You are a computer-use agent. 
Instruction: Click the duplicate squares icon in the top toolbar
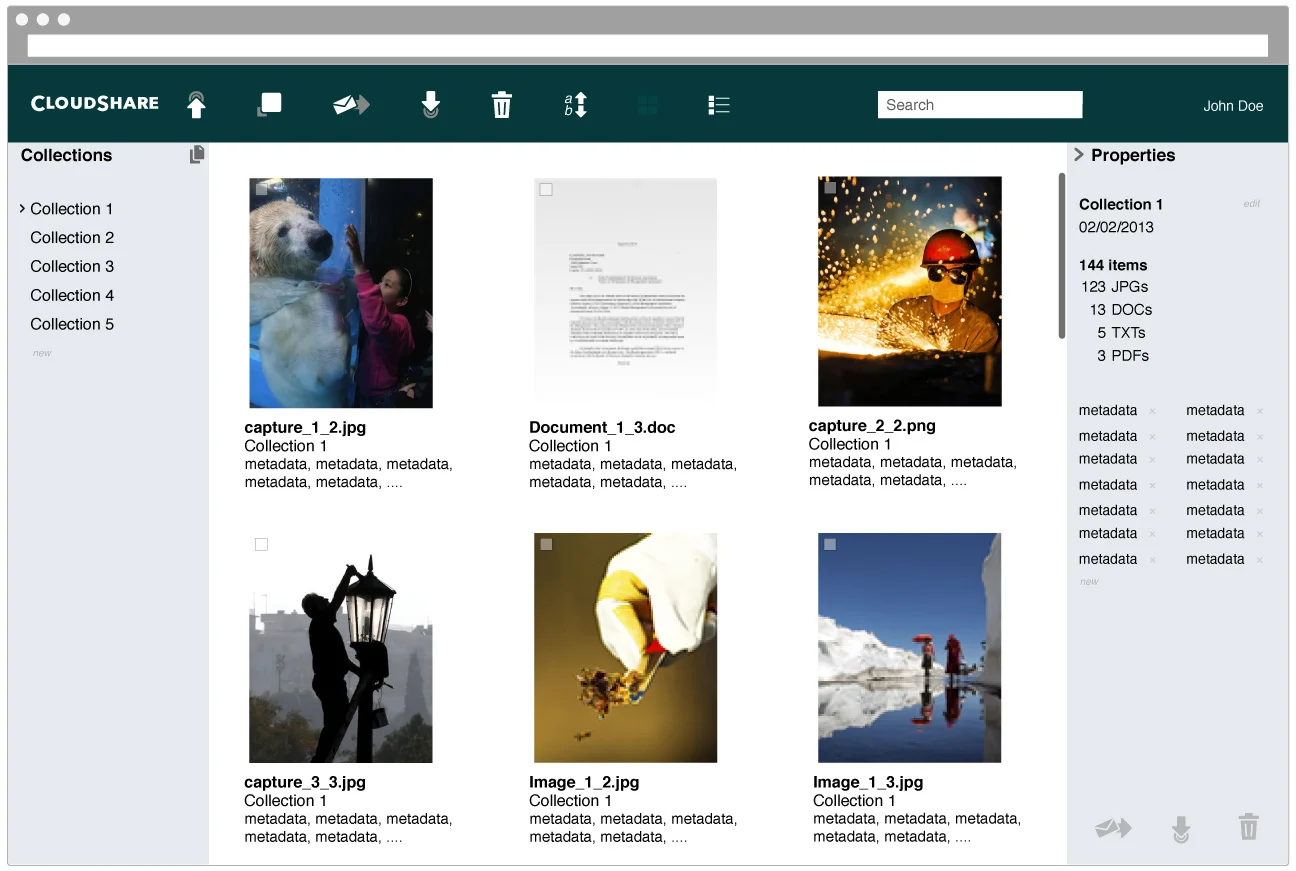[269, 105]
